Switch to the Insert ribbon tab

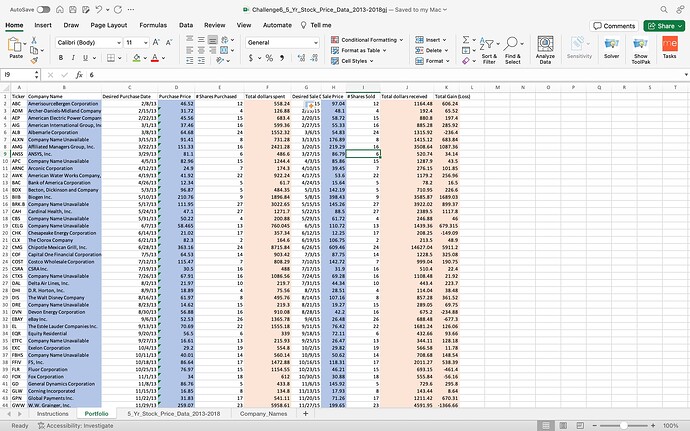click(x=43, y=25)
